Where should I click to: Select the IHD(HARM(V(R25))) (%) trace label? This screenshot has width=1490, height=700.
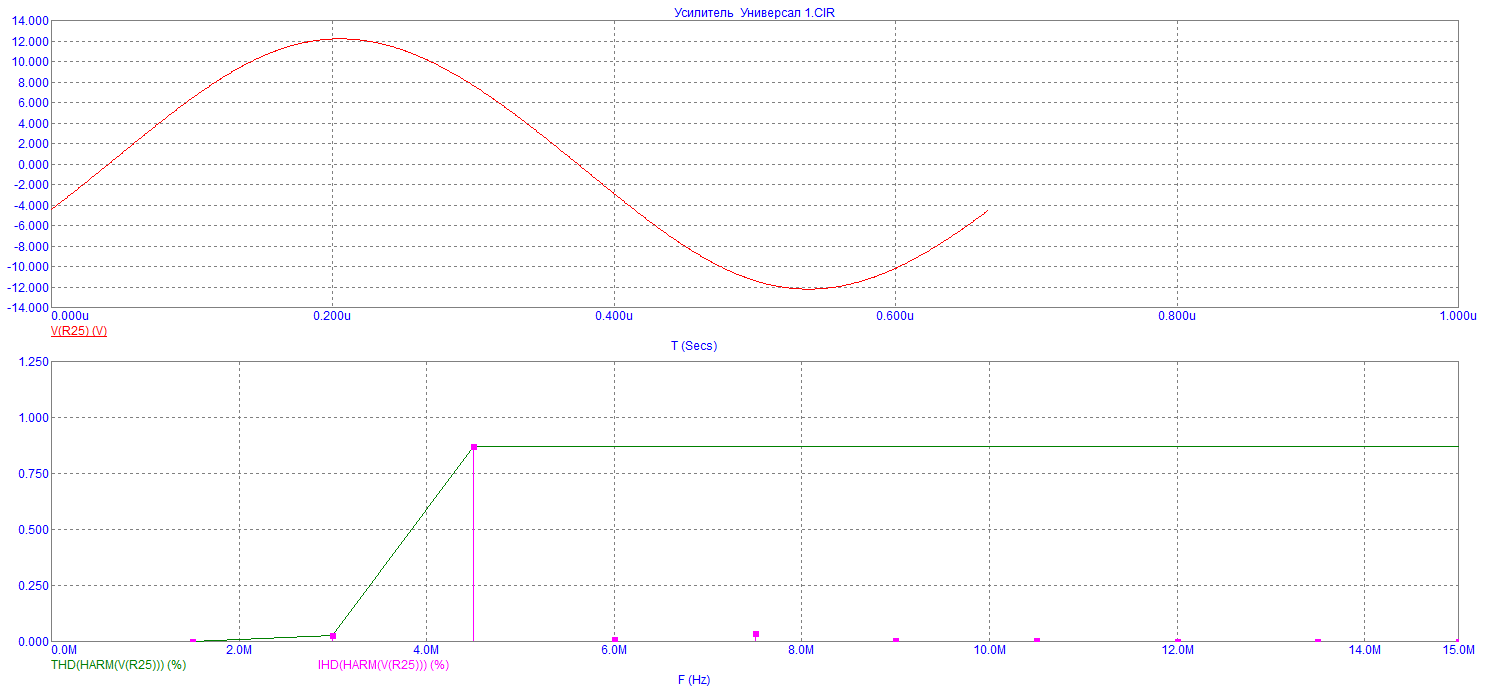[x=383, y=664]
